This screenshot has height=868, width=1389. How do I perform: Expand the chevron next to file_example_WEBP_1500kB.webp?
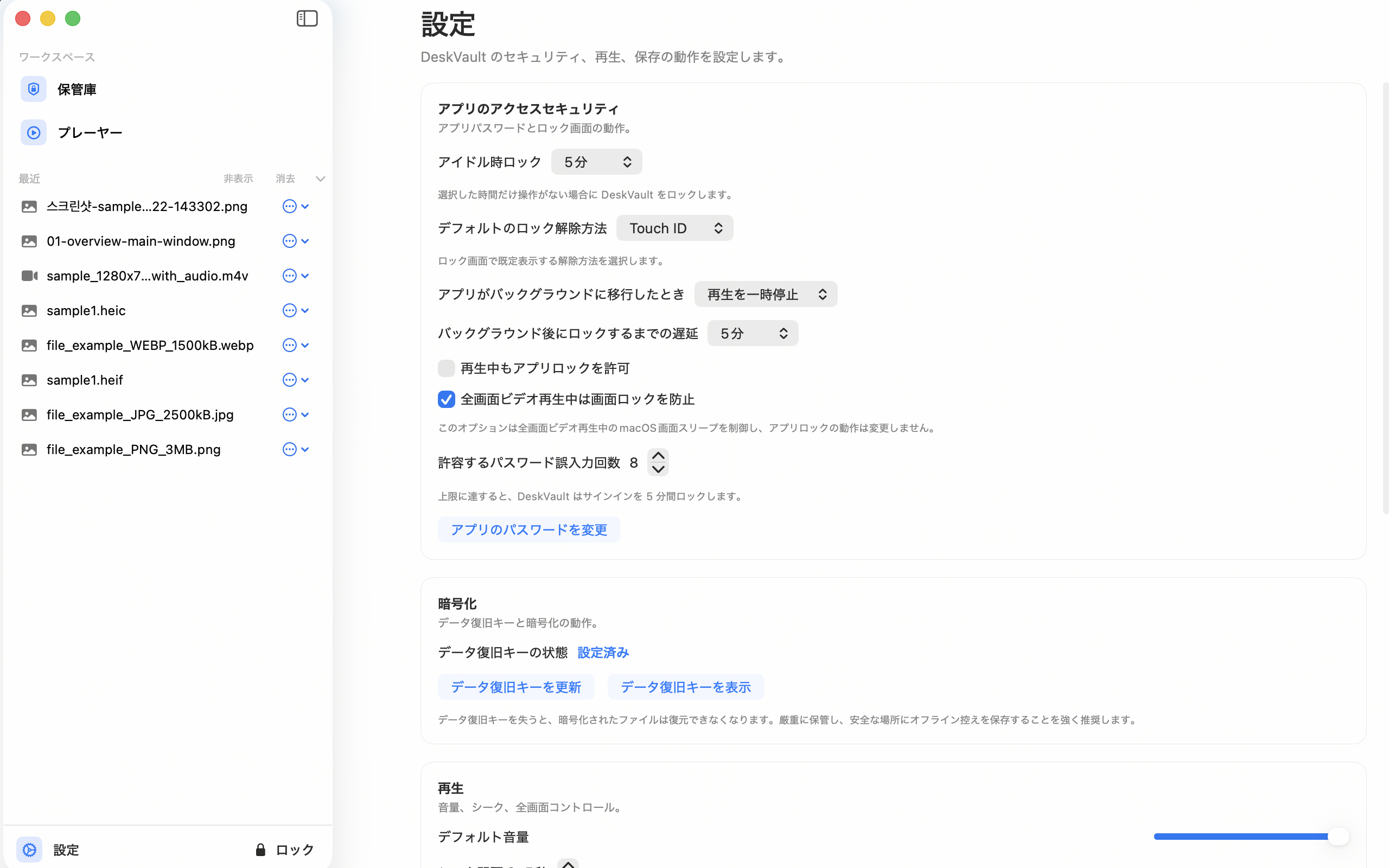click(305, 345)
